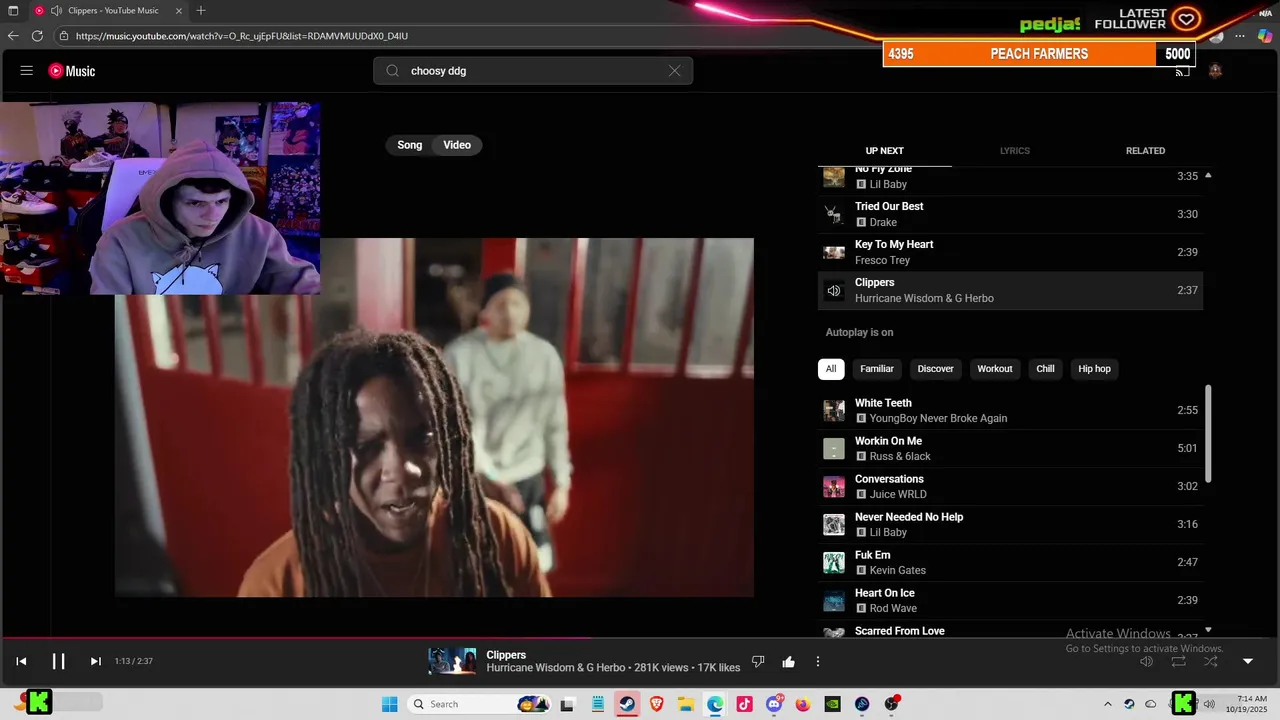Open File Explorer from the taskbar
The height and width of the screenshot is (720, 1280).
pyautogui.click(x=686, y=704)
